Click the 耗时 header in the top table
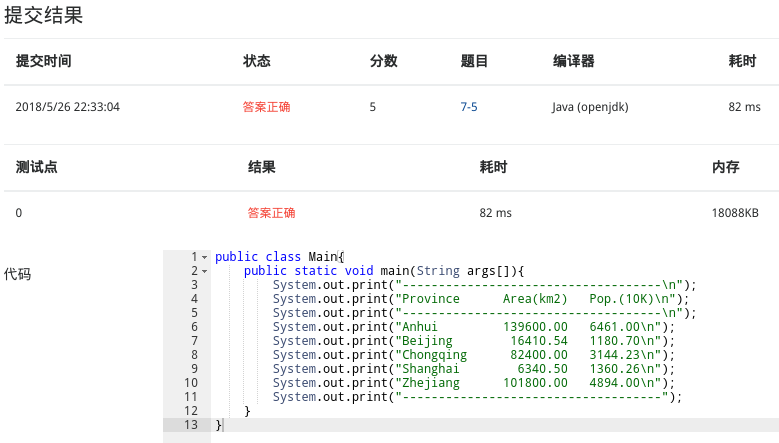This screenshot has width=779, height=443. point(742,61)
